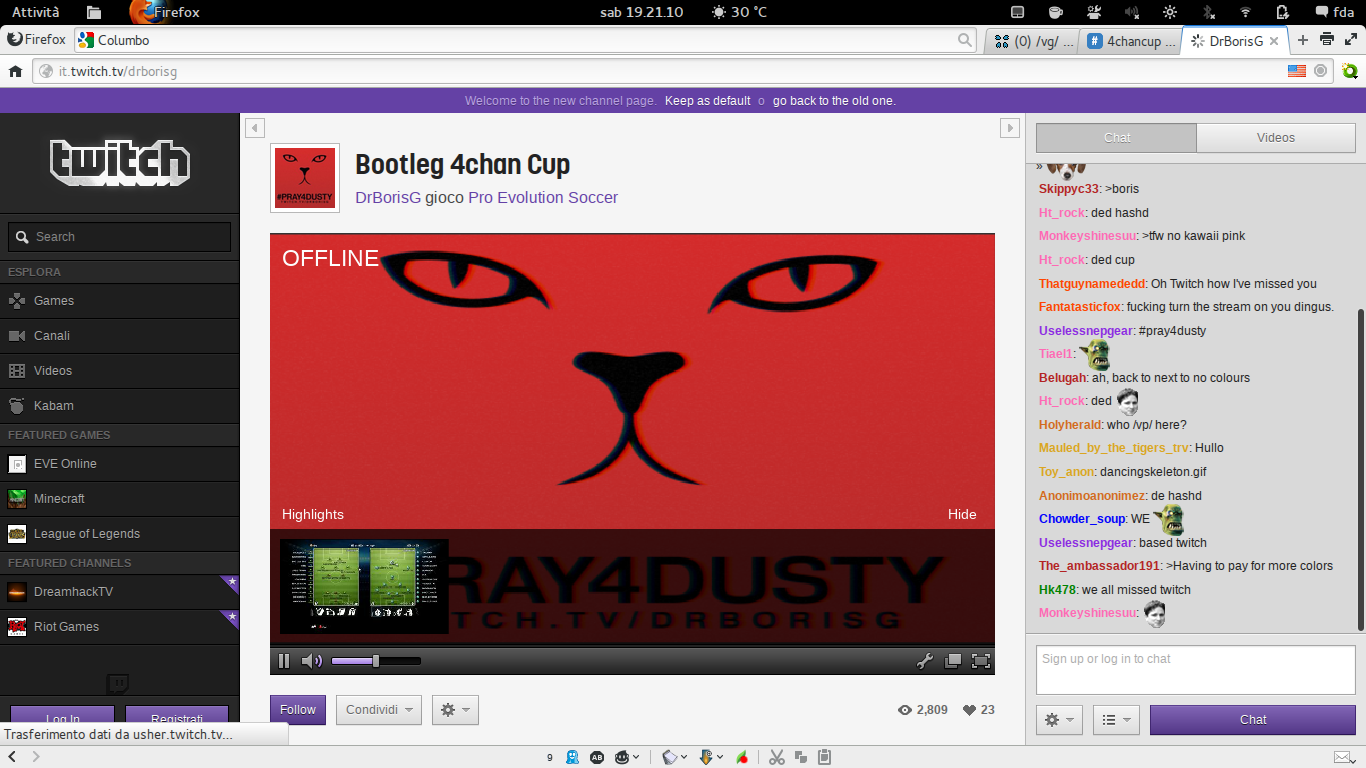1366x768 pixels.
Task: Go back using the add-on bar arrow
Action: 10,757
